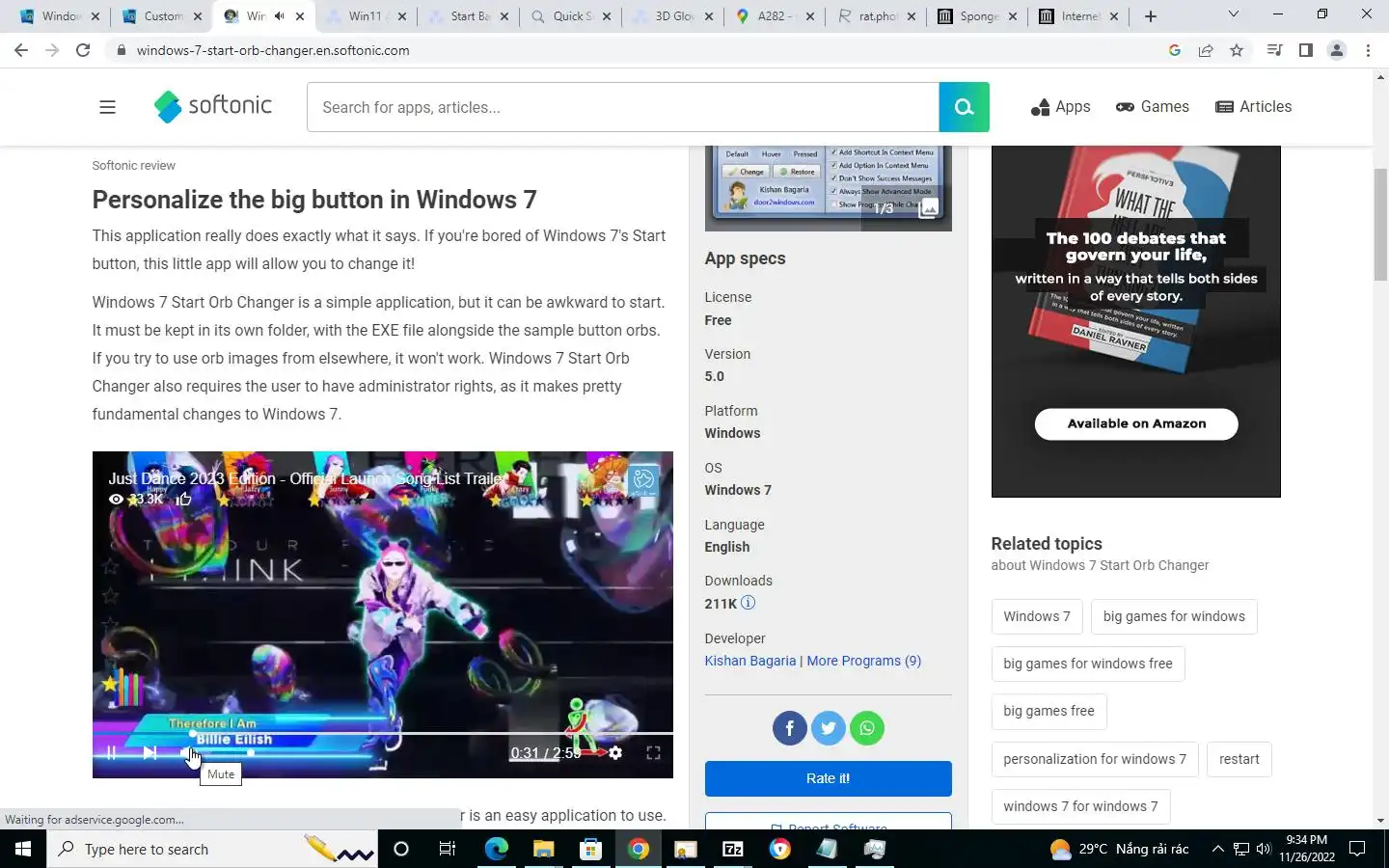Focus the 'Search for apps, articles...' field

[623, 107]
